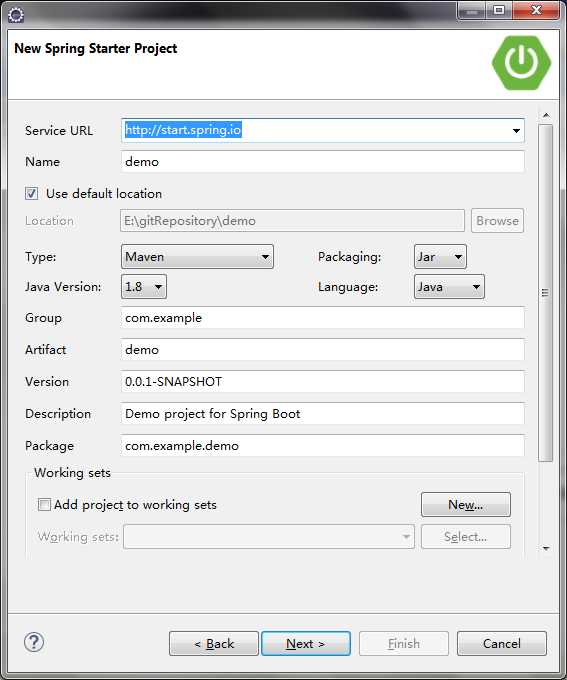Enable Add project to working sets
Image resolution: width=567 pixels, height=680 pixels.
click(44, 505)
